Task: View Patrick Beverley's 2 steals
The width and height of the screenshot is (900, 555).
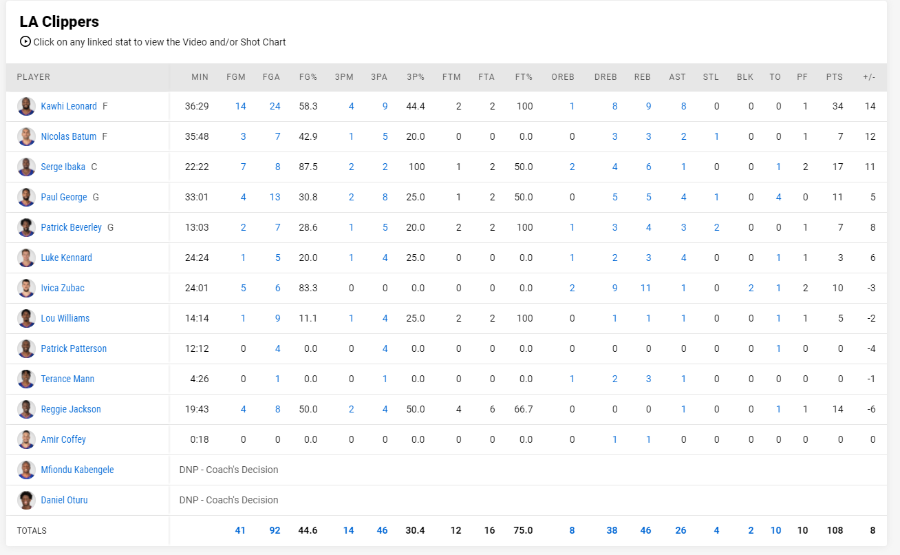Action: (x=716, y=227)
